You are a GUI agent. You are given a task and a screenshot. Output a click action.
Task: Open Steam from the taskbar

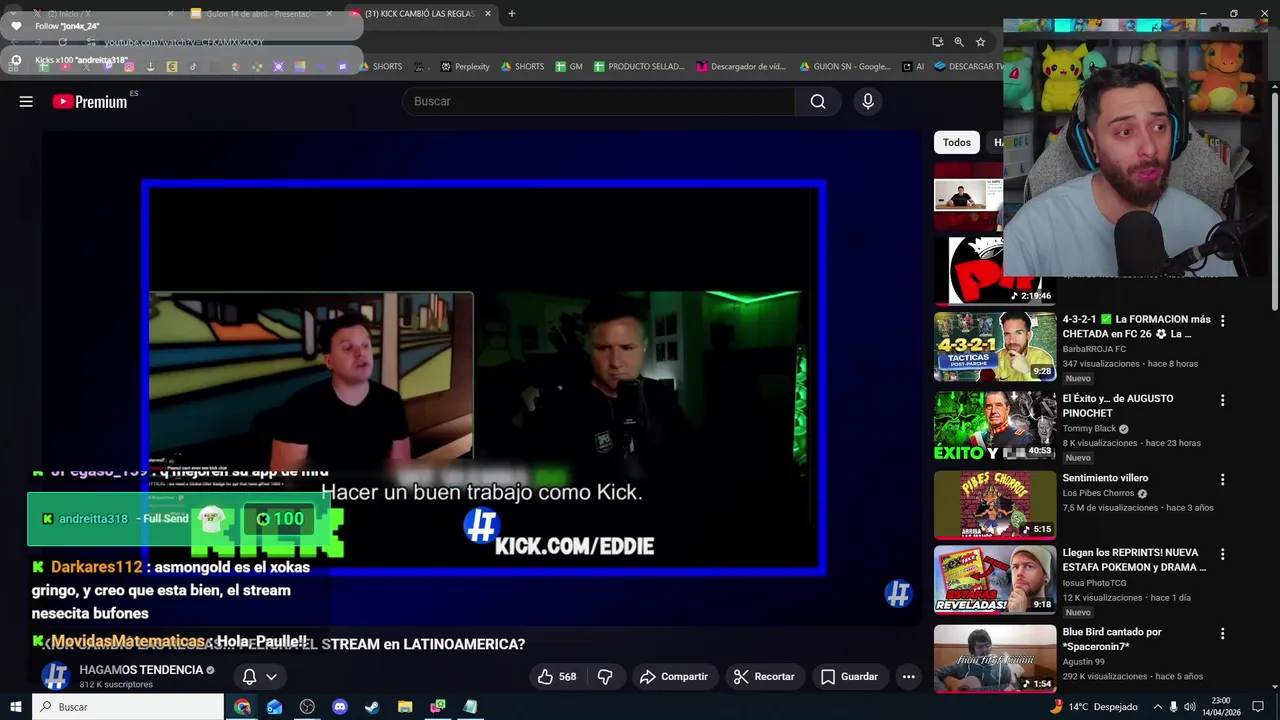pos(372,707)
